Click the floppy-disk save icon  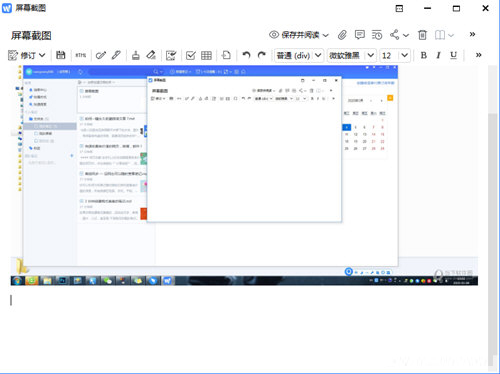coord(61,55)
